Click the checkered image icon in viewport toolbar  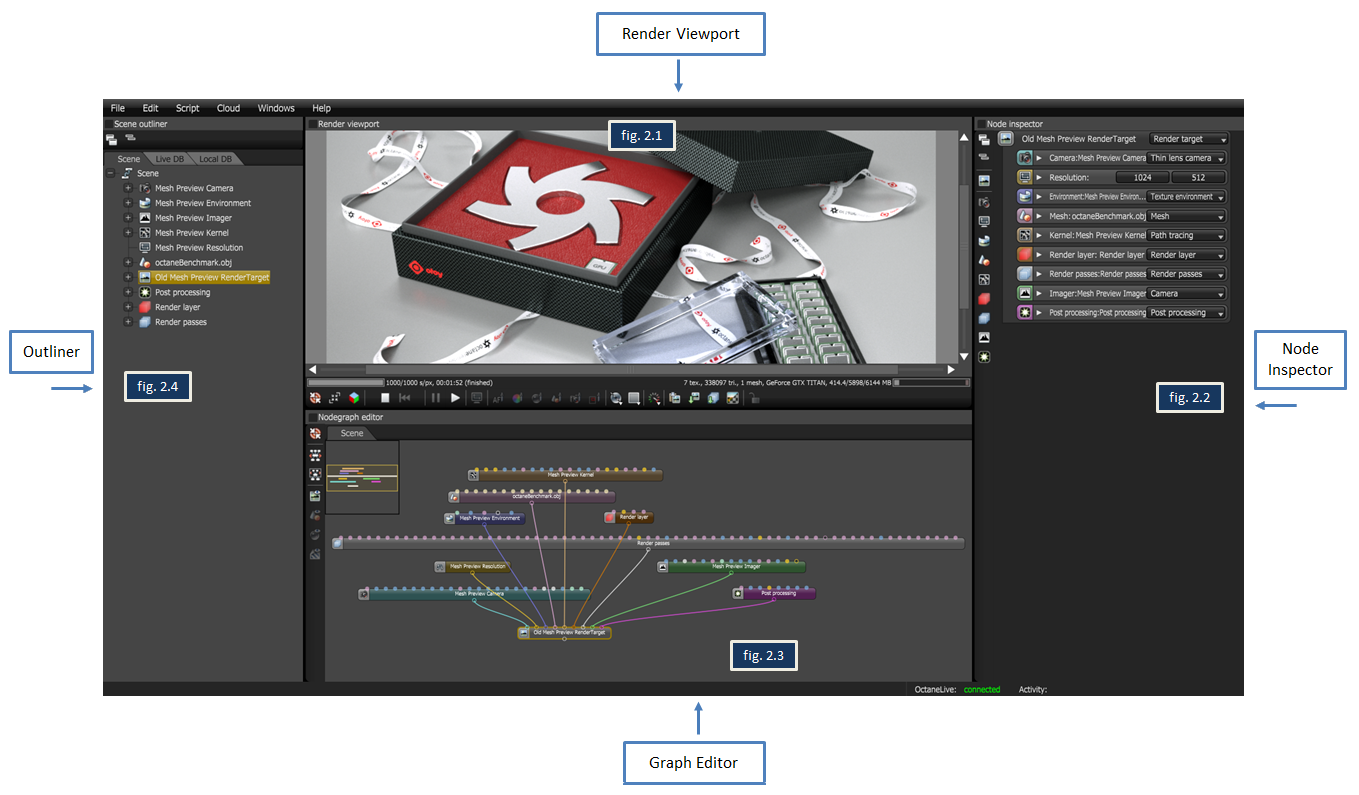point(733,398)
